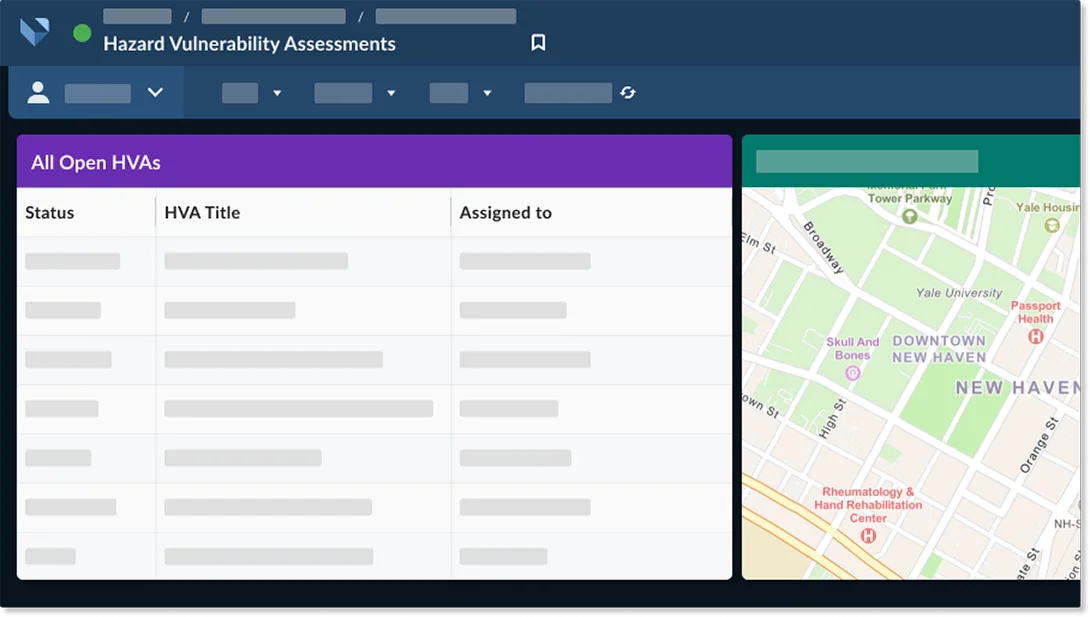The height and width of the screenshot is (617, 1090).
Task: Click the Yale University map label
Action: (x=959, y=293)
